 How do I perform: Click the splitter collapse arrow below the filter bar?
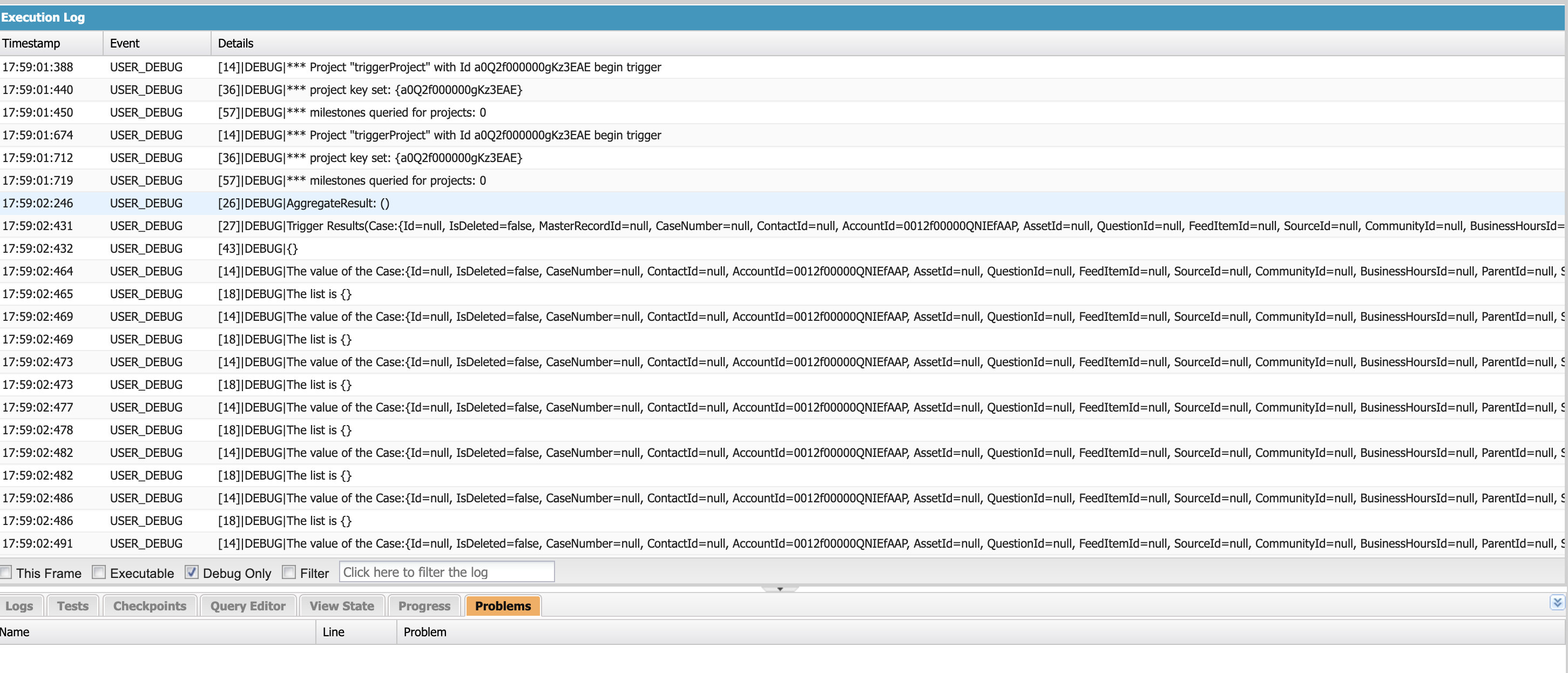click(780, 589)
